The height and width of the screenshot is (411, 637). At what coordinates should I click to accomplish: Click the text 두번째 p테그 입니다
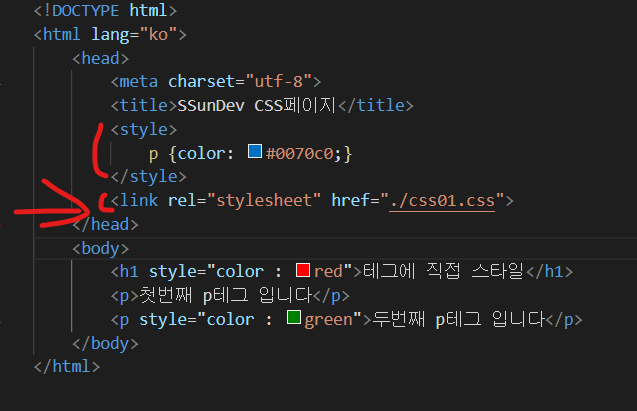point(459,319)
